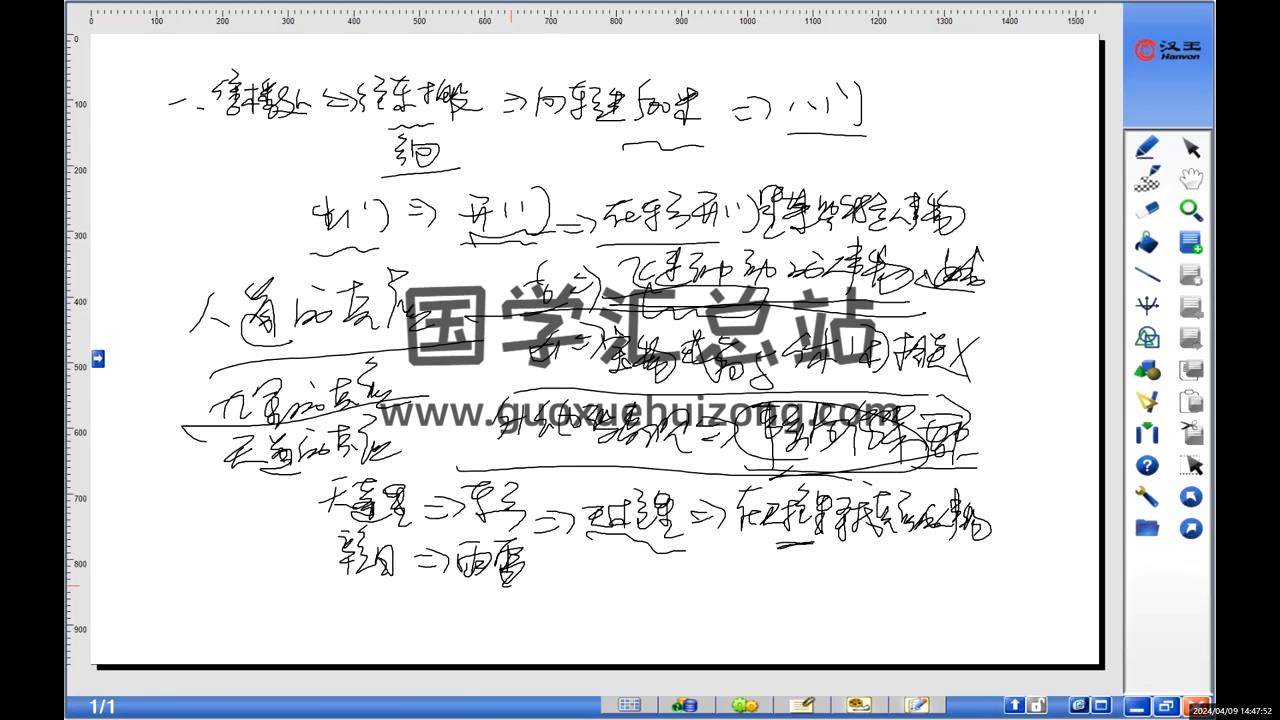The image size is (1280, 720).
Task: Pick the paint bucket fill tool
Action: point(1147,243)
